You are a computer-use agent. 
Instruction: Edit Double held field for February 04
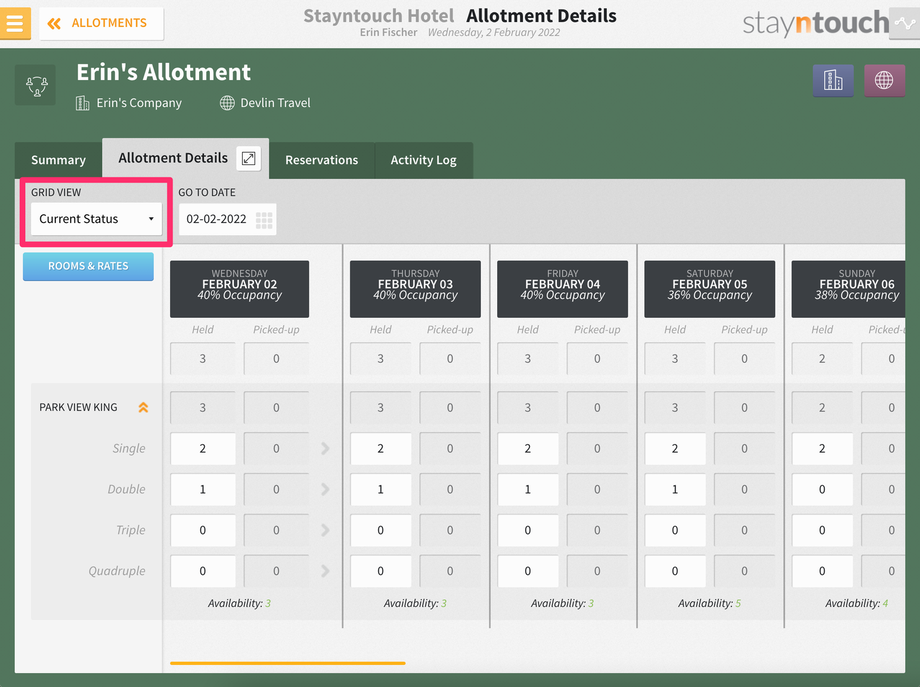coord(528,489)
